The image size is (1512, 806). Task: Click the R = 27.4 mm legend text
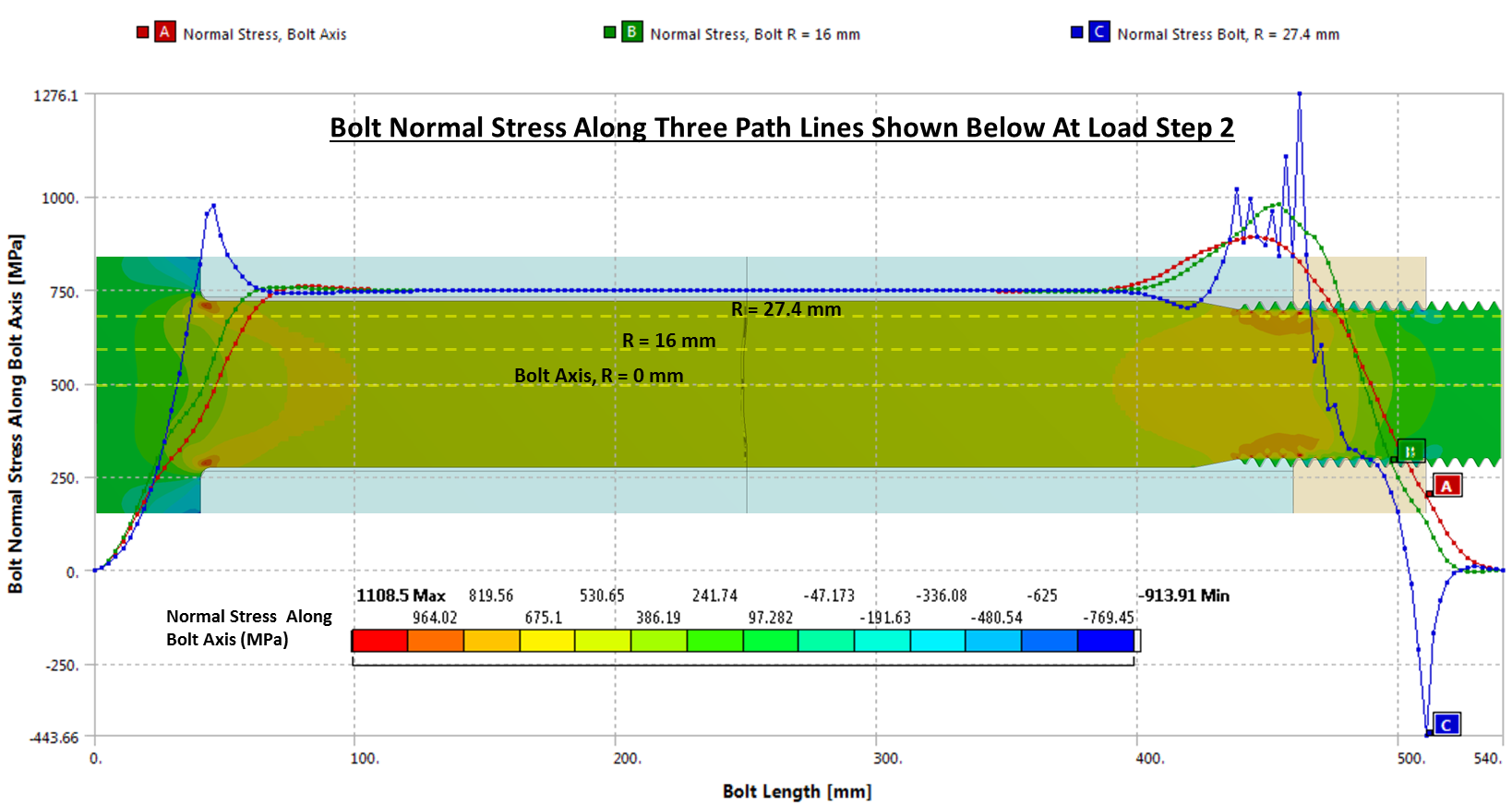(x=1228, y=34)
